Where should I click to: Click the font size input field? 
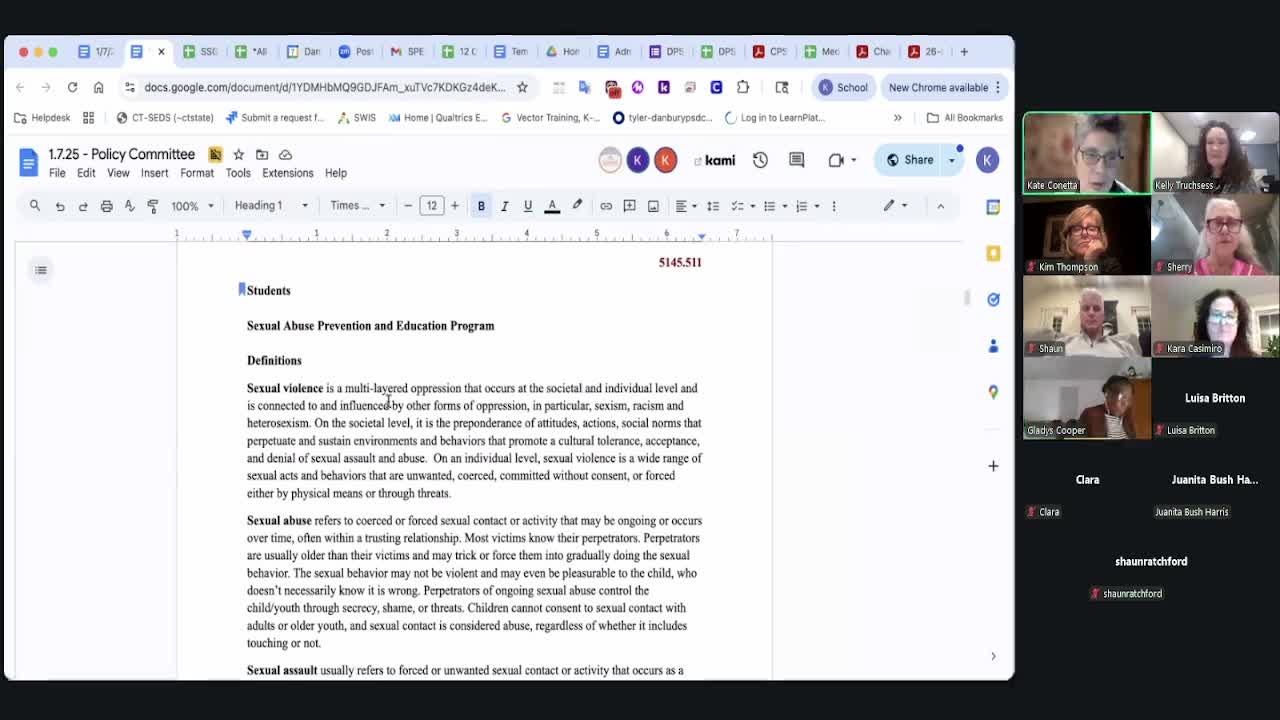[x=431, y=206]
